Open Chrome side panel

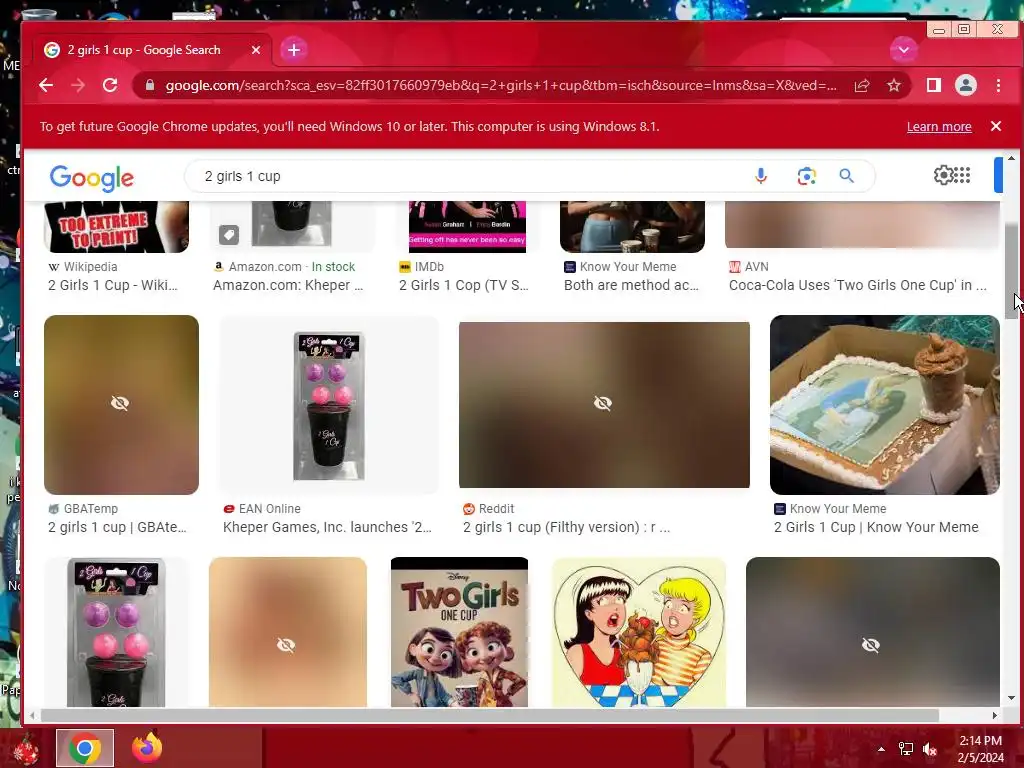(x=934, y=85)
